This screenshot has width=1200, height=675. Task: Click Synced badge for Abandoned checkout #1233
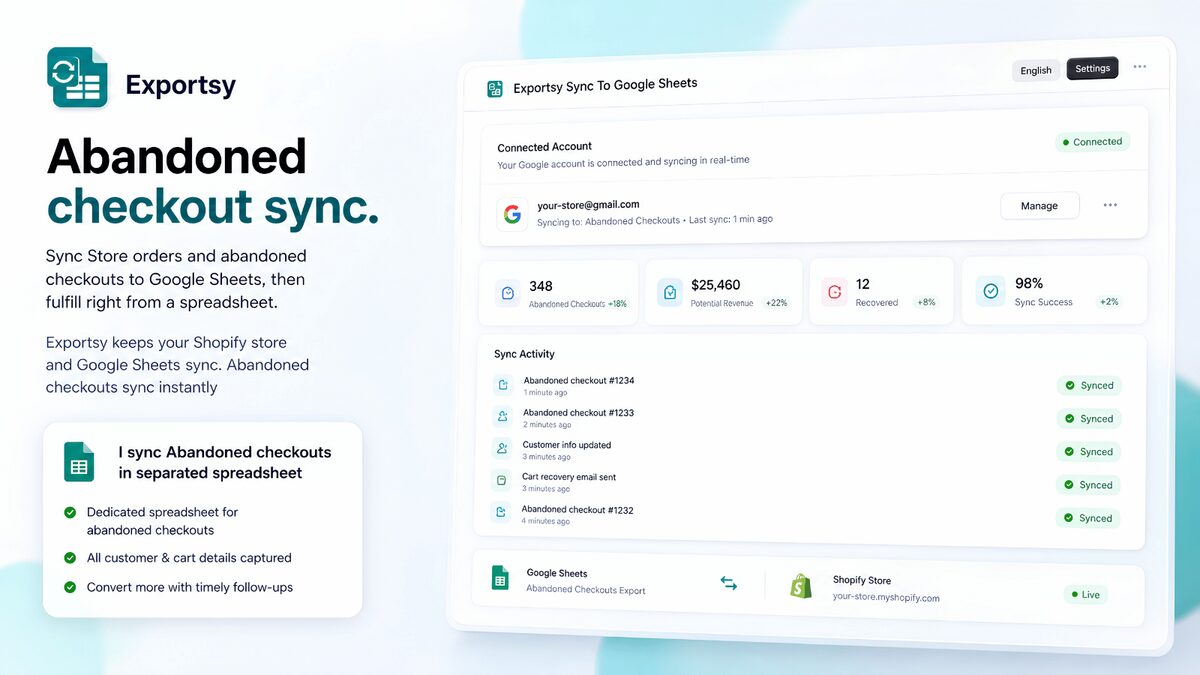[1089, 418]
